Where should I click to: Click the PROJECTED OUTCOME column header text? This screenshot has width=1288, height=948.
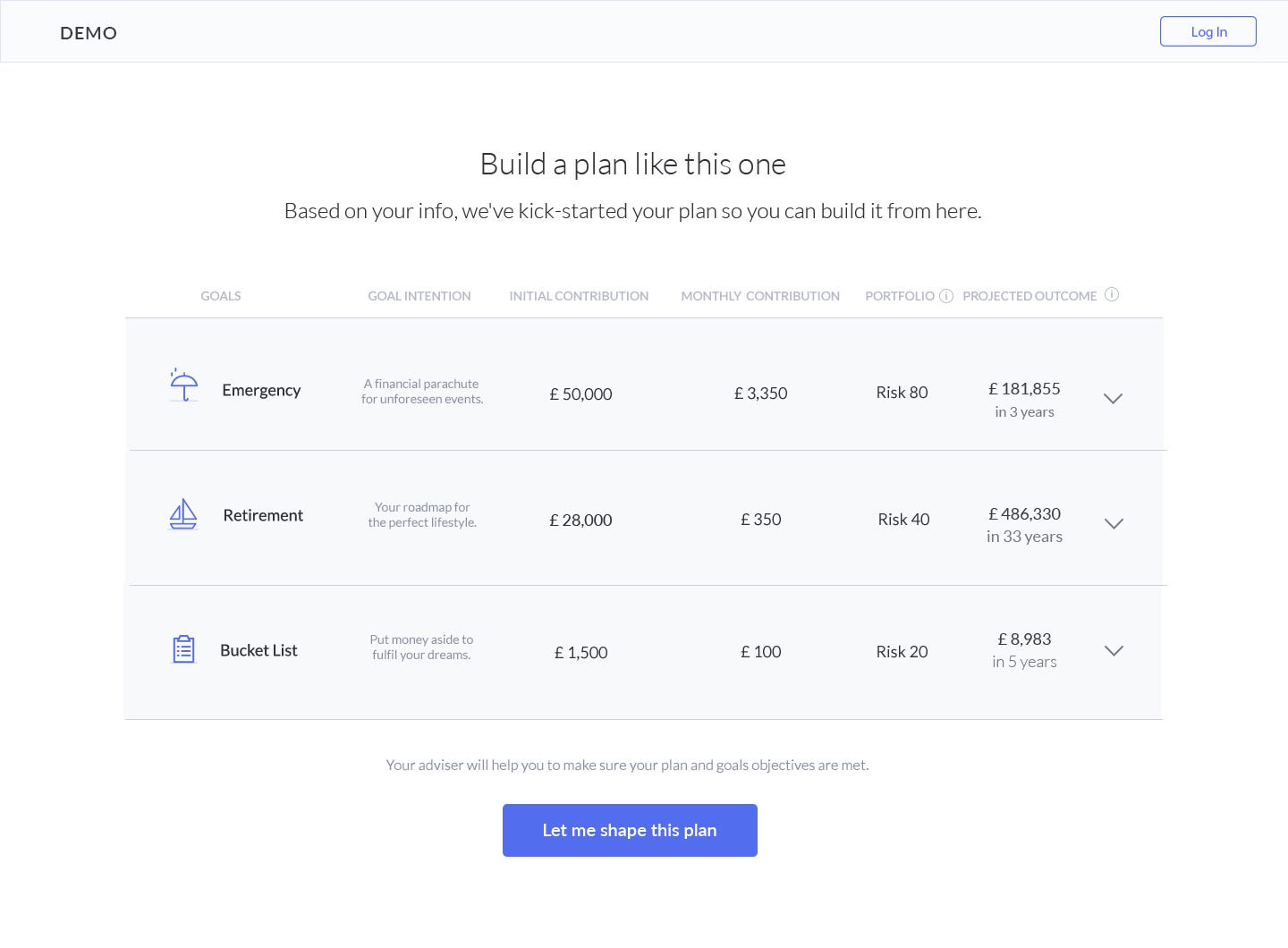coord(1030,296)
